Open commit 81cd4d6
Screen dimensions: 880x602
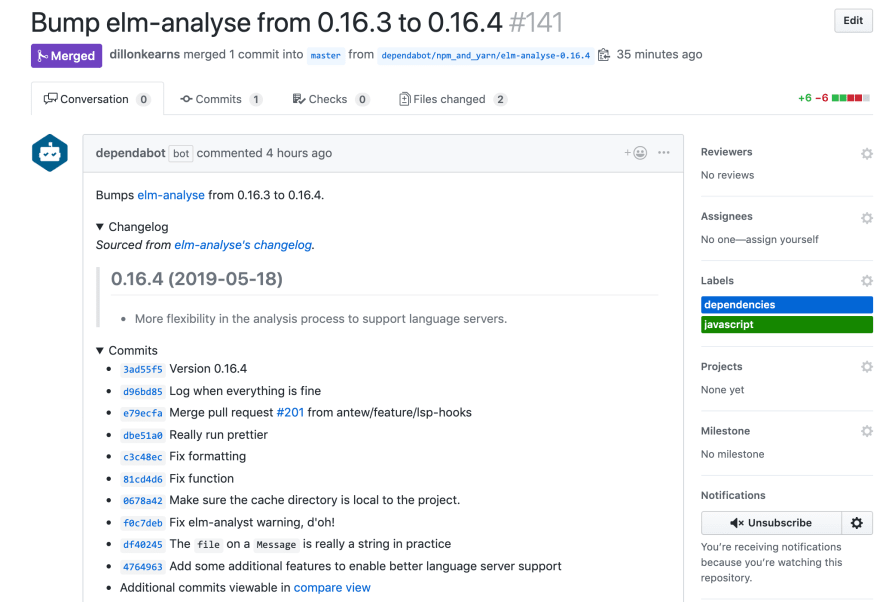coord(143,479)
